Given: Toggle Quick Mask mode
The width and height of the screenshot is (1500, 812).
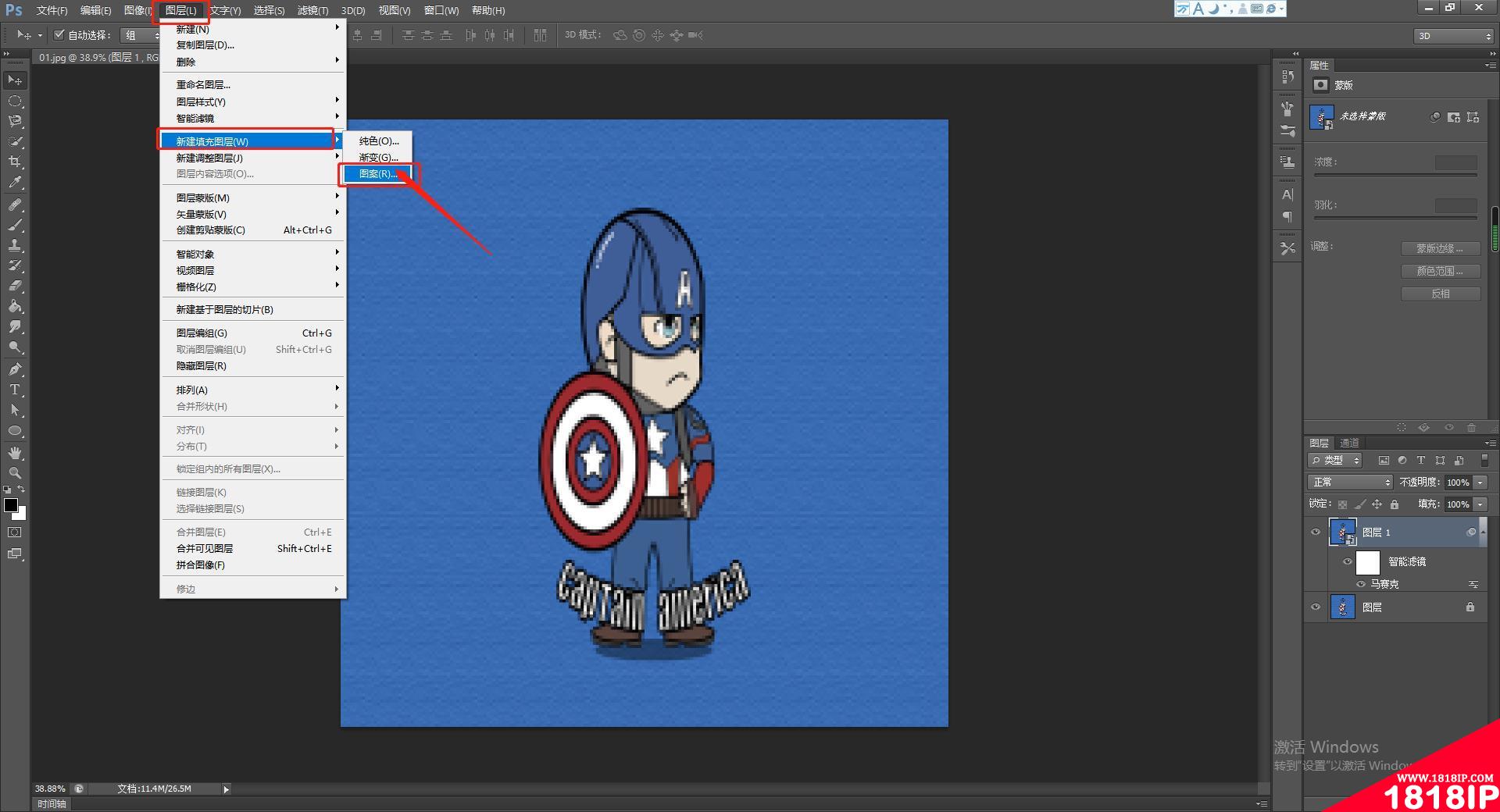Looking at the screenshot, I should click(15, 532).
